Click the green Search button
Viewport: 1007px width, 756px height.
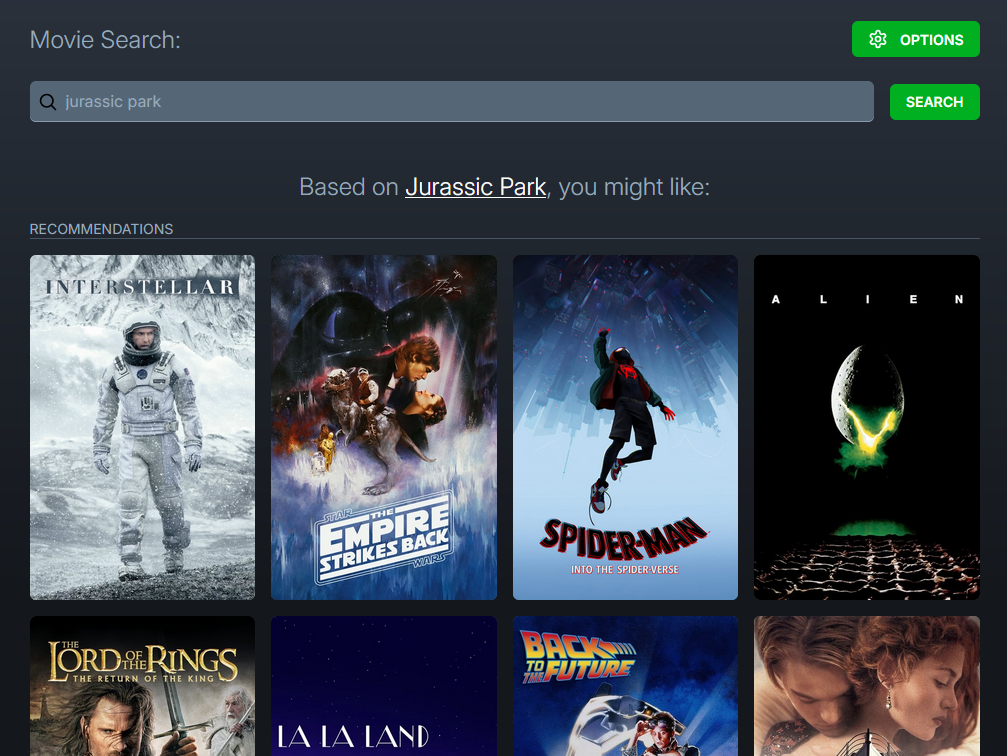coord(934,102)
